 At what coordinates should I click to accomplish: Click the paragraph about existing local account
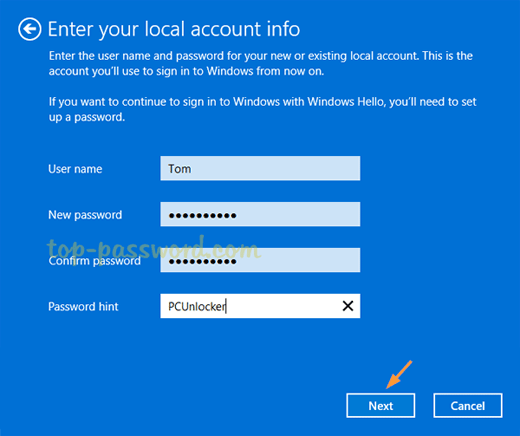[x=261, y=63]
